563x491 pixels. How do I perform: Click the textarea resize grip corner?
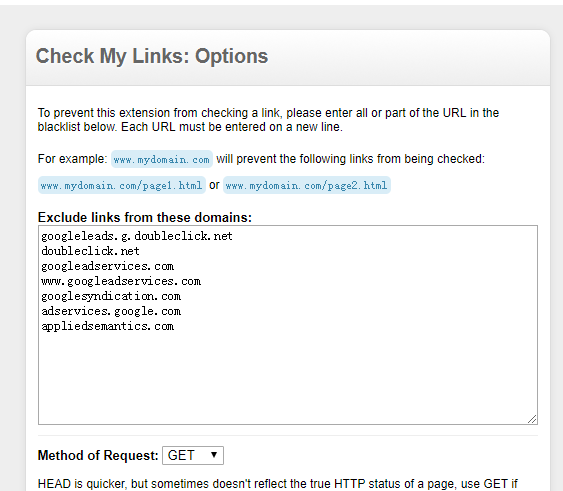532,419
